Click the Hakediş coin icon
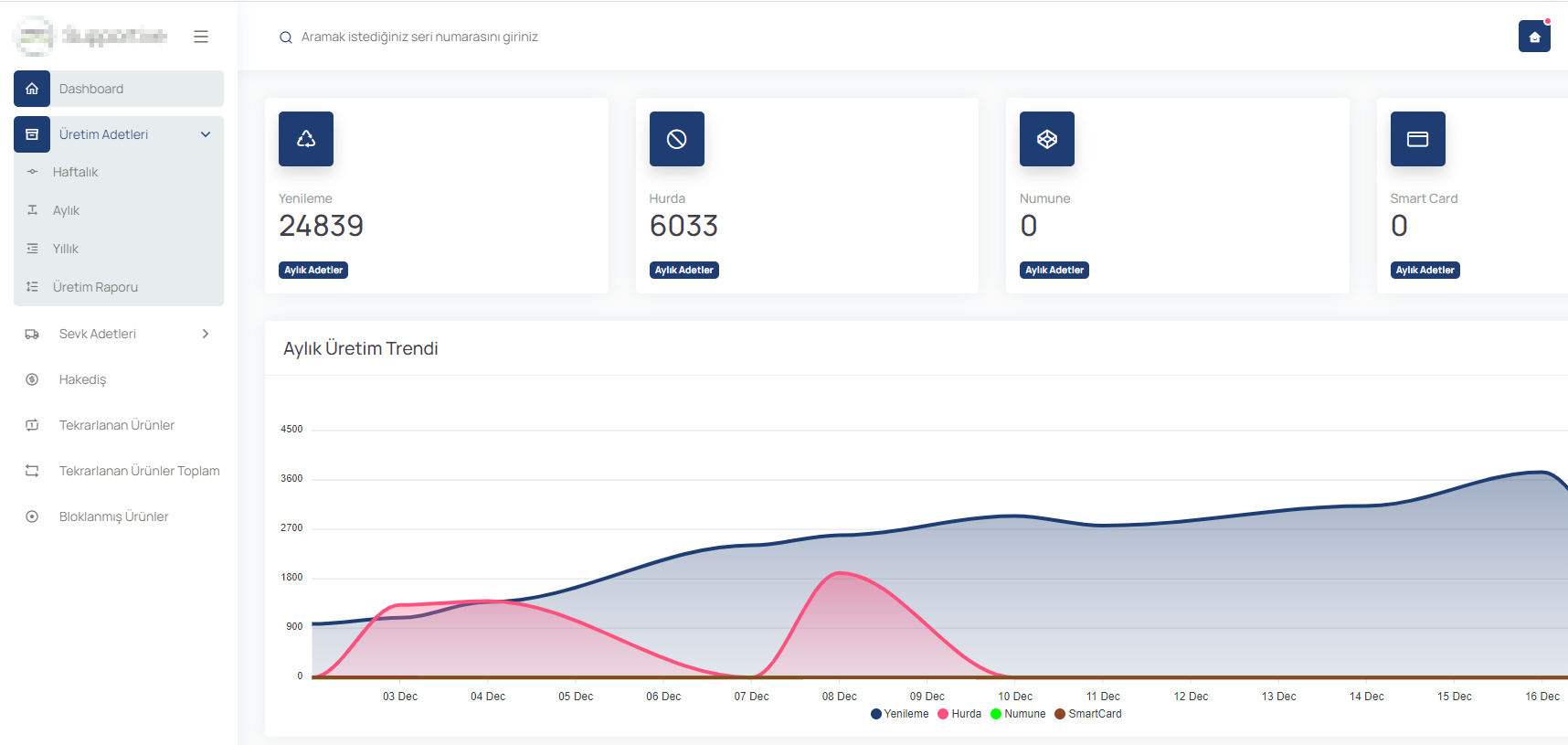 [32, 379]
